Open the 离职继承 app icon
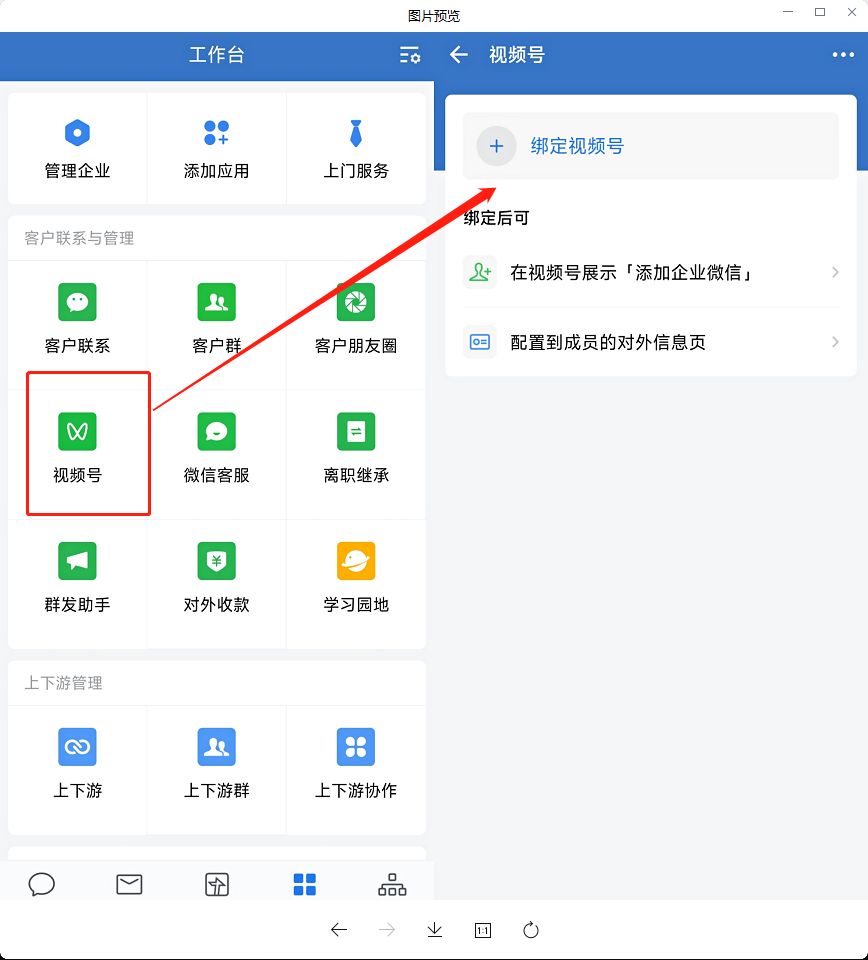Screen dimensions: 868x960 coord(356,444)
